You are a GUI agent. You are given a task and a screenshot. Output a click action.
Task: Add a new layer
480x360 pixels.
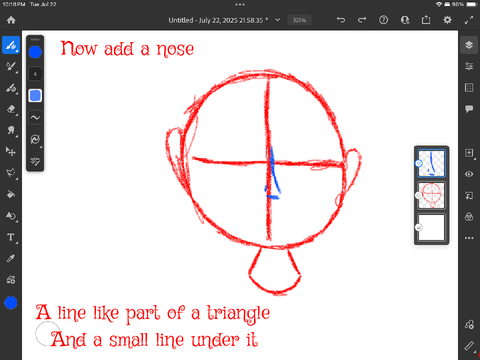coord(469,153)
